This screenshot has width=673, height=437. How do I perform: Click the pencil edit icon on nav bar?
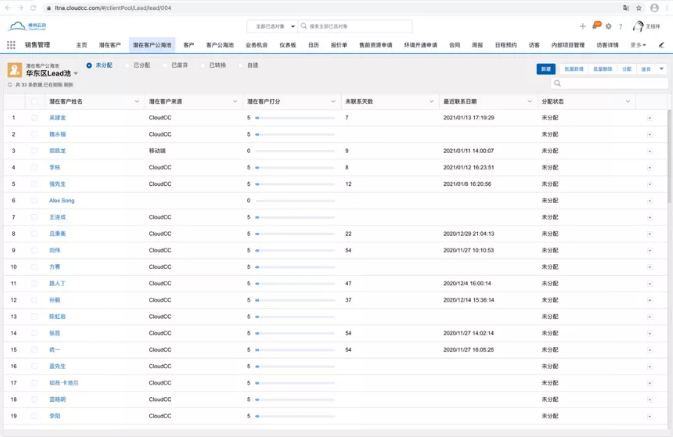coord(661,45)
